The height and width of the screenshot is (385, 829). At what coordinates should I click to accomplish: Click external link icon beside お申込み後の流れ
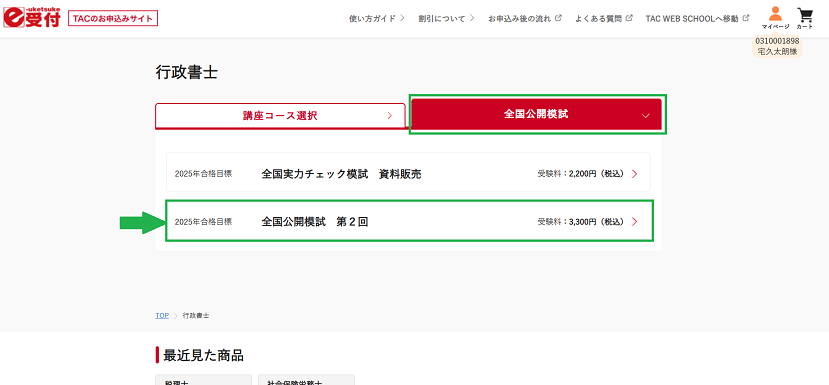tap(558, 18)
